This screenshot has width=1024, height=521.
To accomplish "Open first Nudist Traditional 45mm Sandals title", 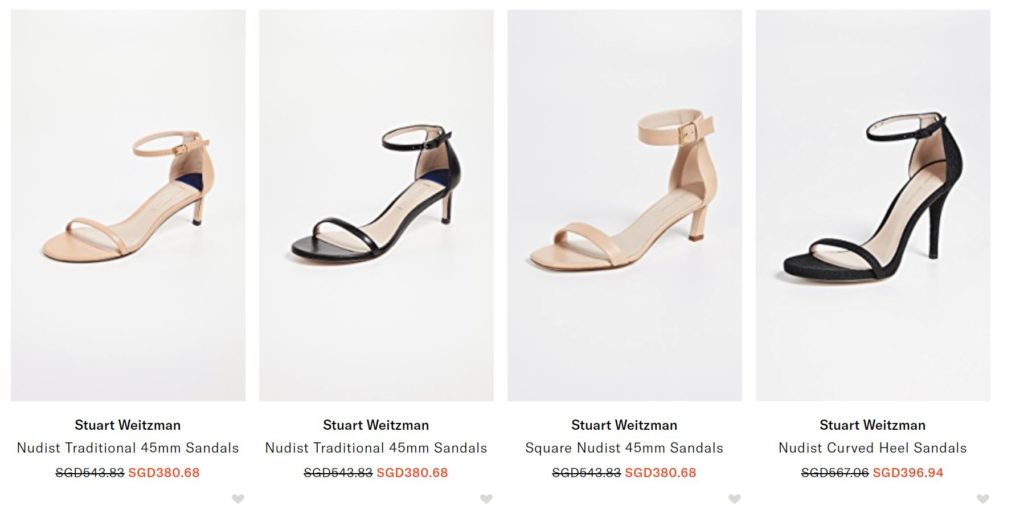I will coord(128,448).
